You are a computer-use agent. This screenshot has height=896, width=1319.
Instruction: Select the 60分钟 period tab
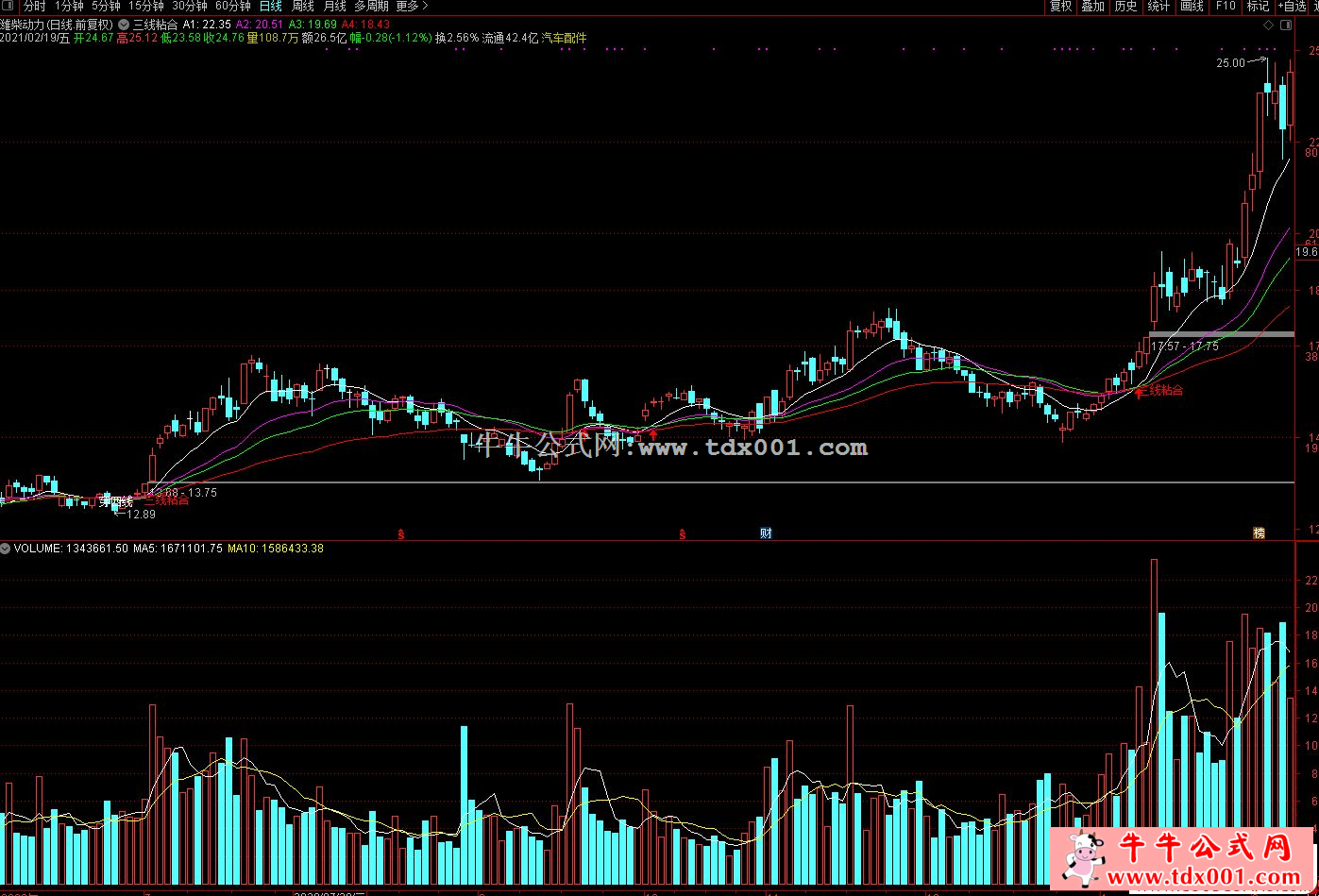(233, 6)
